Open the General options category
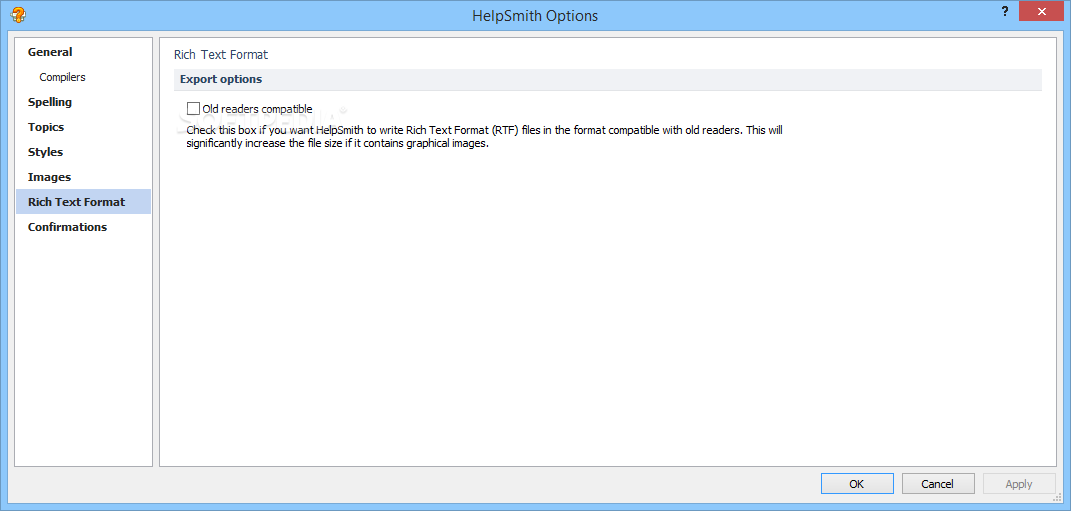 pos(83,52)
